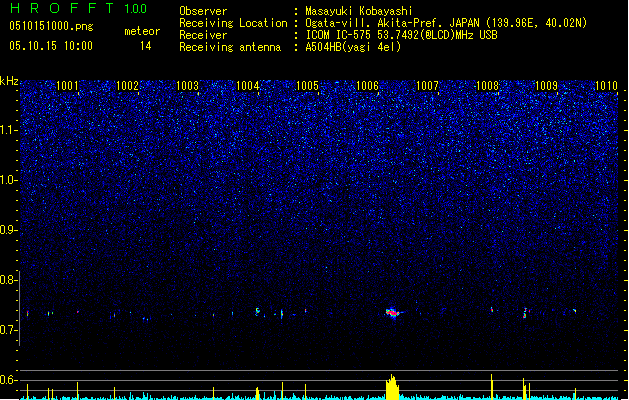This screenshot has height=400, width=629.
Task: Click the A504HB(yagi 4el) antenna text
Action: pyautogui.click(x=353, y=47)
